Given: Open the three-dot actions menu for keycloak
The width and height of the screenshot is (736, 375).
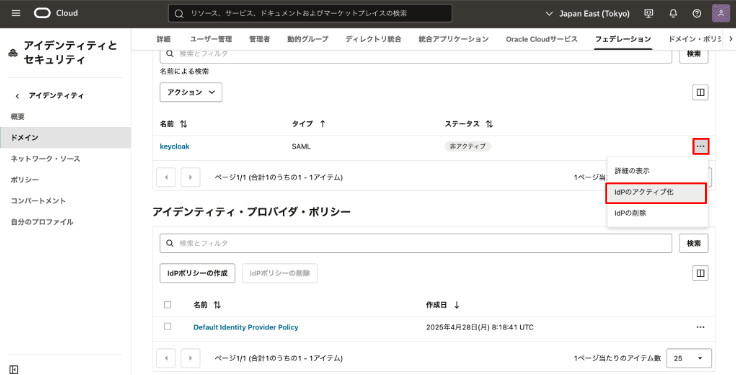Looking at the screenshot, I should pos(700,146).
